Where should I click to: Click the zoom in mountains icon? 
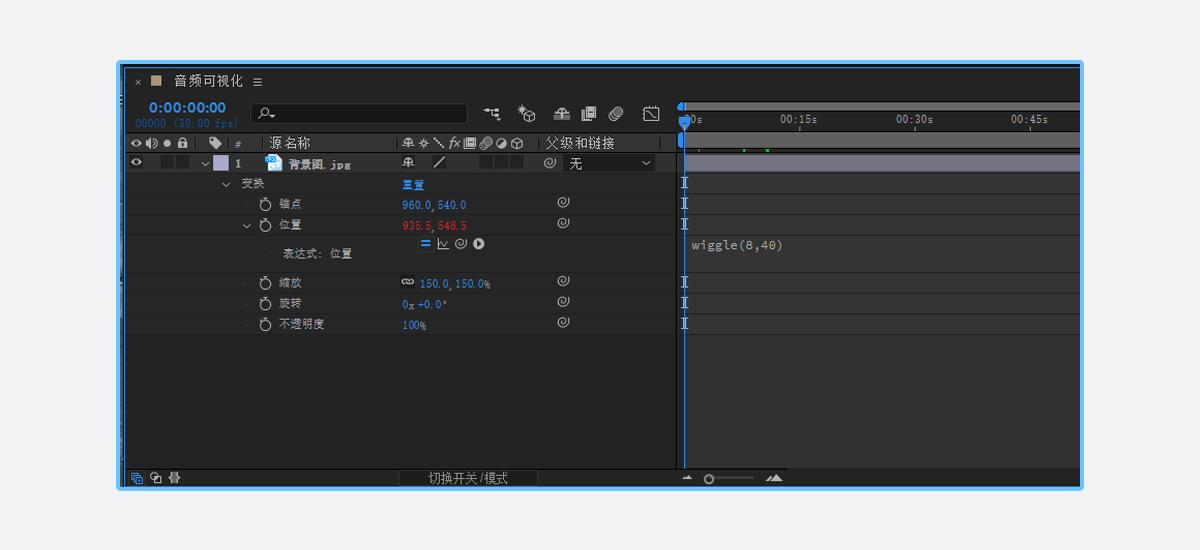click(774, 478)
